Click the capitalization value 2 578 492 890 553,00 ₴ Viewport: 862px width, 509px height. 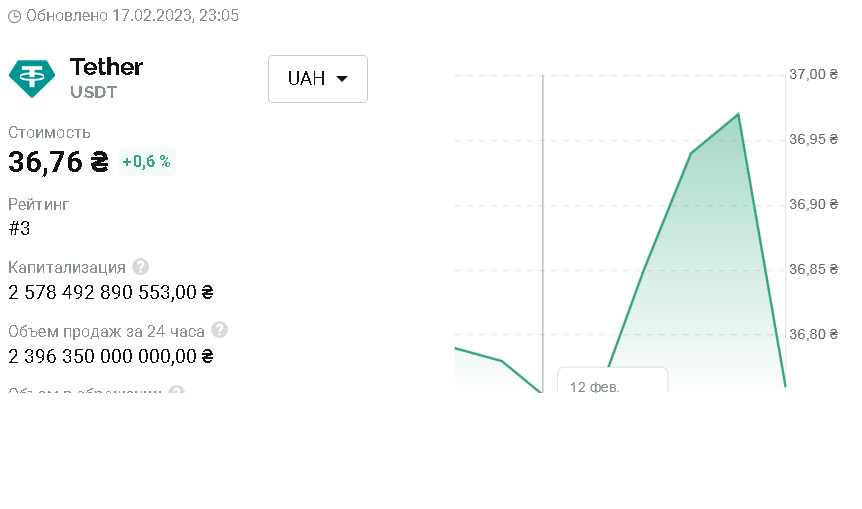pyautogui.click(x=111, y=292)
